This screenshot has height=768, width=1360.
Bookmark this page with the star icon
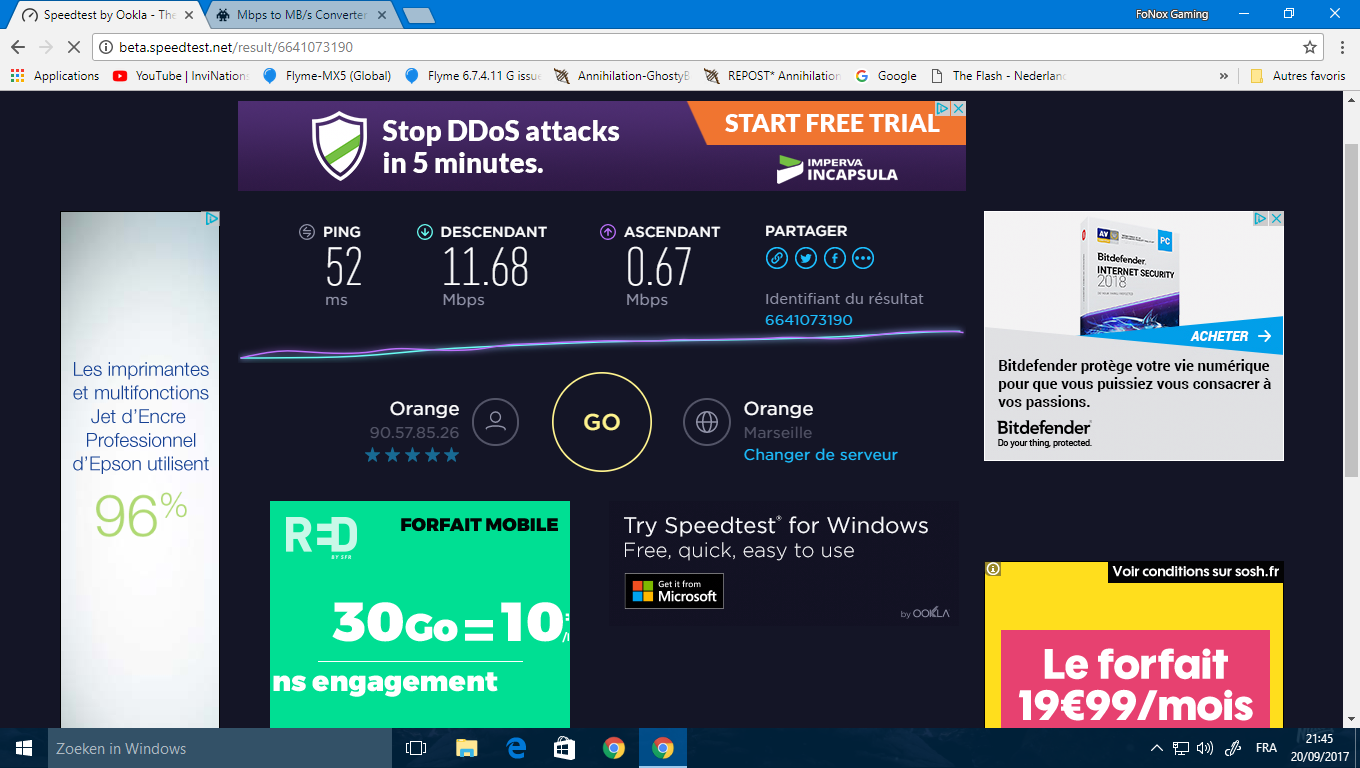coord(1310,47)
